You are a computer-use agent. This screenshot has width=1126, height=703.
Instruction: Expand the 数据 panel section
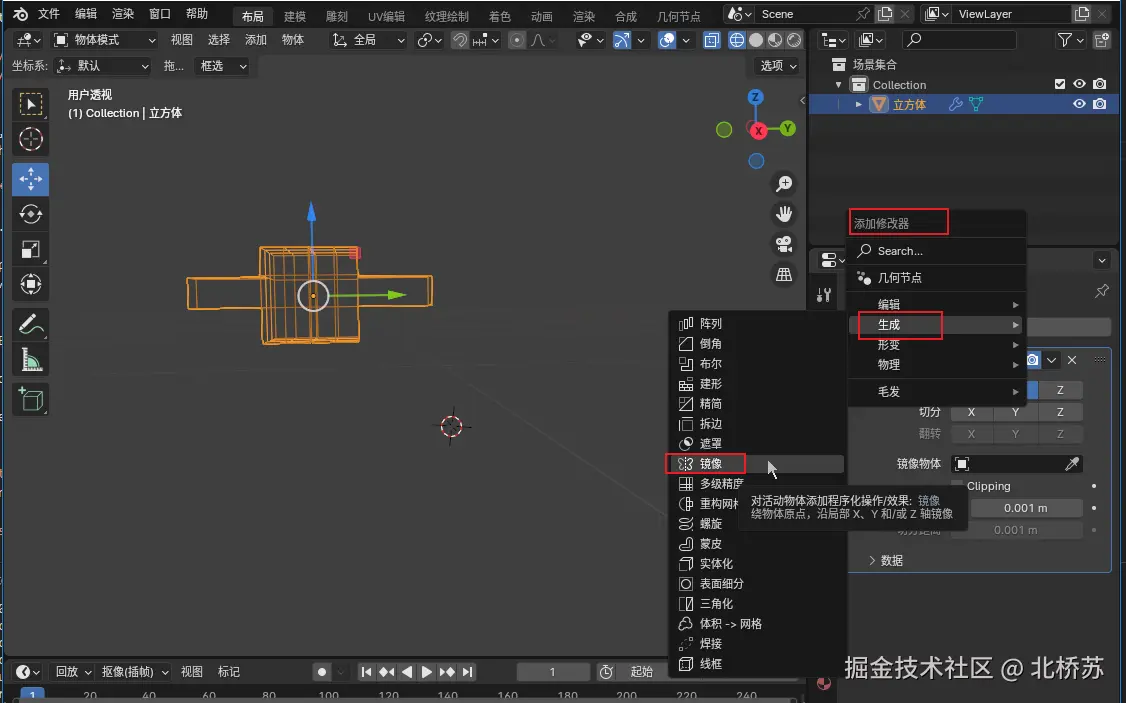(885, 560)
